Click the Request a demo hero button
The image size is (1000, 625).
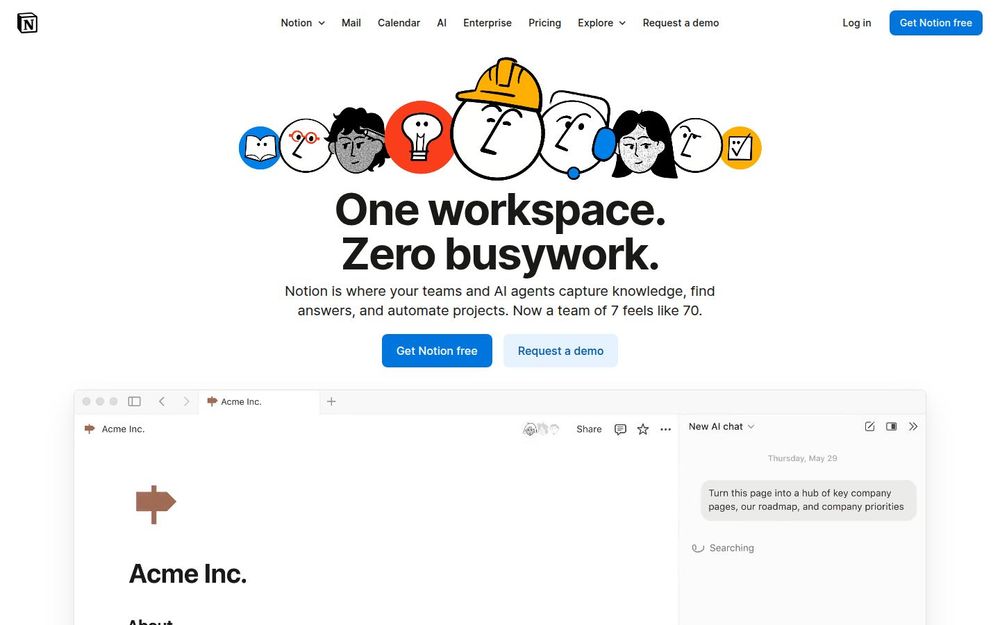pyautogui.click(x=561, y=351)
